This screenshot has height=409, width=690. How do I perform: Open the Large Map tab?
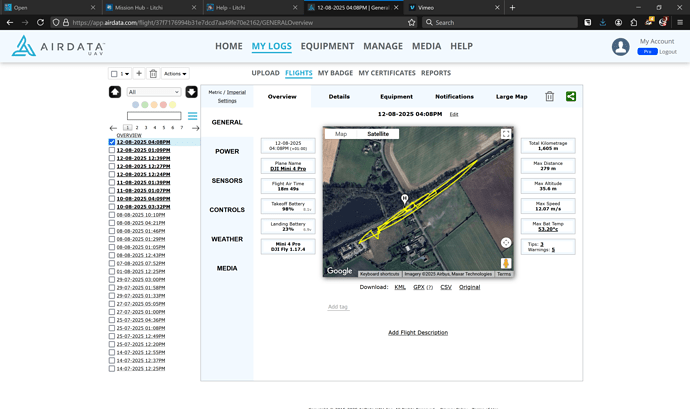[x=511, y=96]
